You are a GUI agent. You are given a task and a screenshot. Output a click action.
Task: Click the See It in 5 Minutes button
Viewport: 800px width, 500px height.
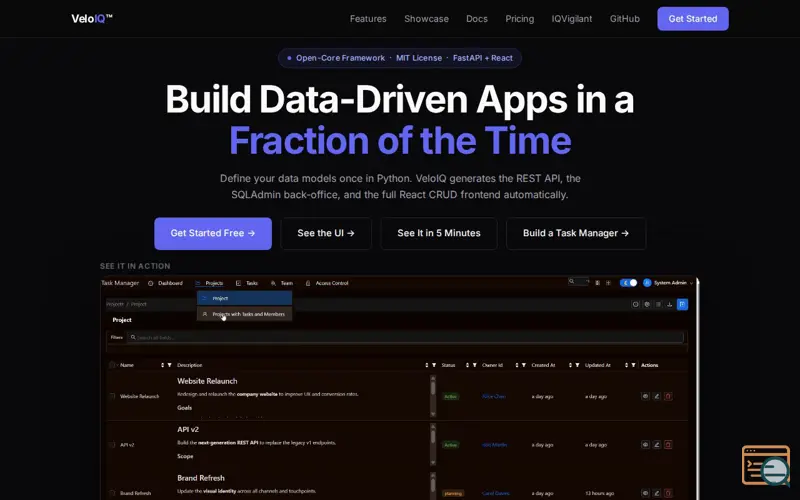click(x=439, y=233)
